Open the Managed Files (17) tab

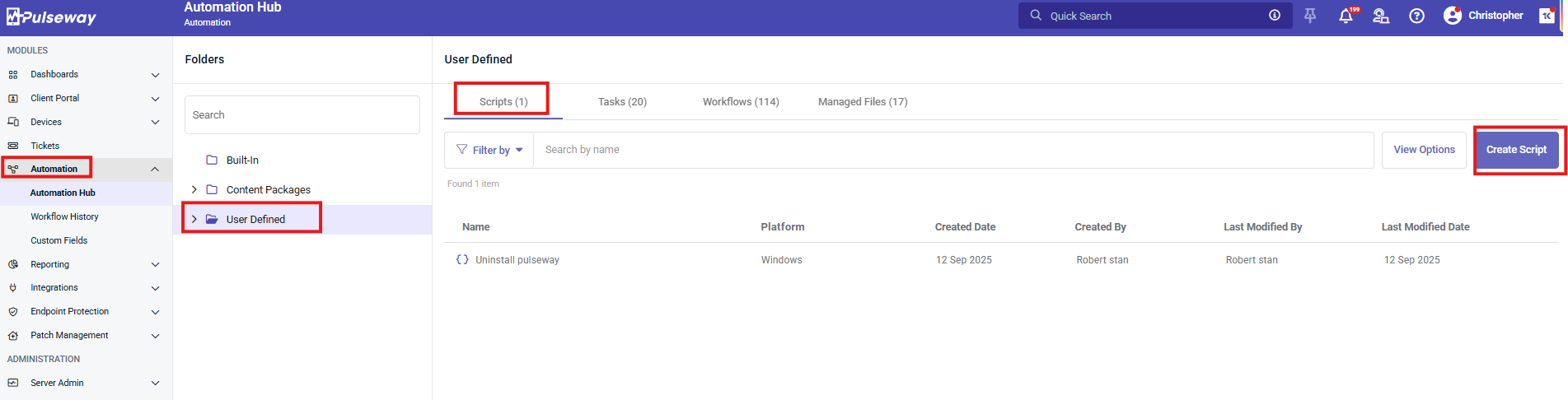tap(862, 102)
